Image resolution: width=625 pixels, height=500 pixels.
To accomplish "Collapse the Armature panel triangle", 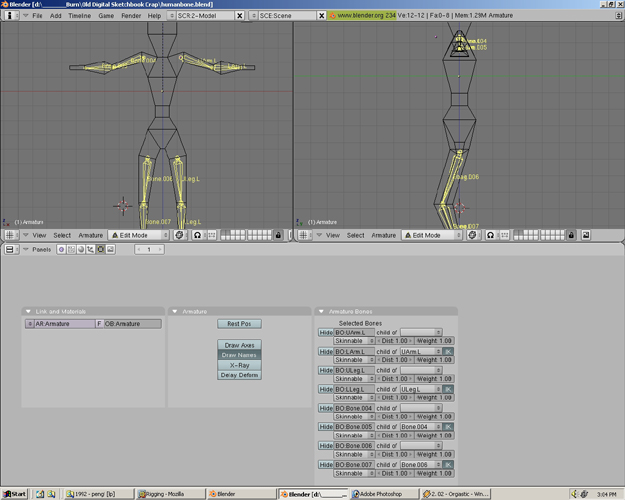I will click(175, 311).
